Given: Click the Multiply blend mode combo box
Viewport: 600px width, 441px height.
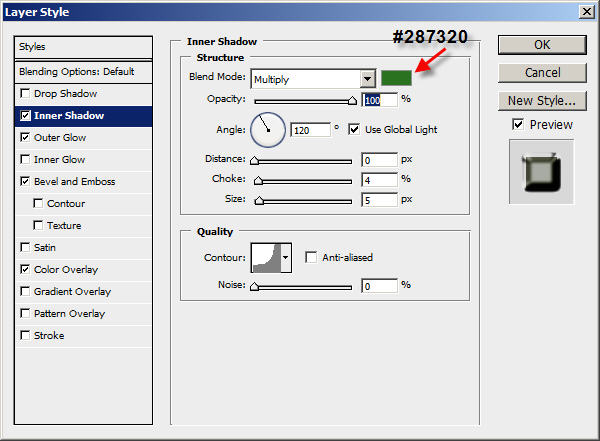Looking at the screenshot, I should (313, 79).
